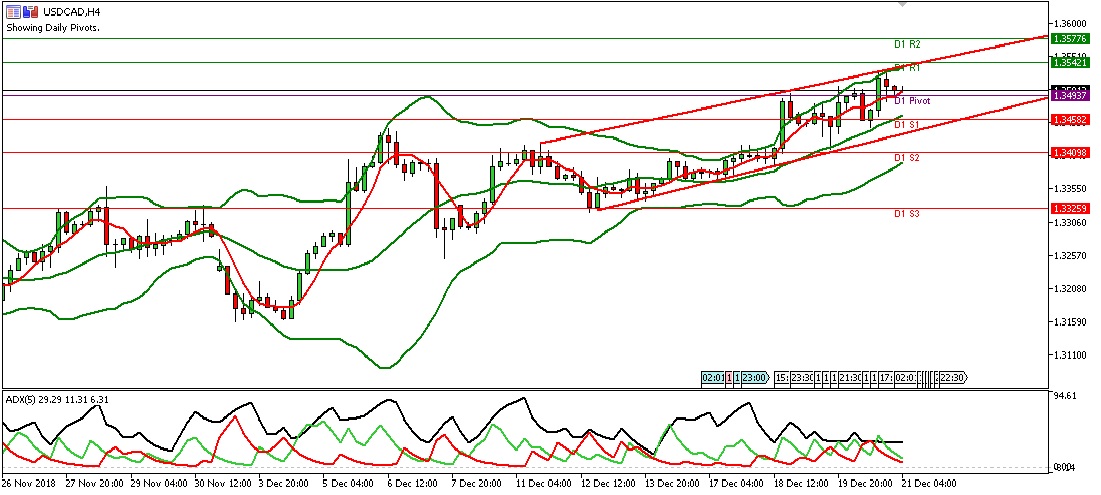Click the 21:30 event marker

(x=850, y=378)
